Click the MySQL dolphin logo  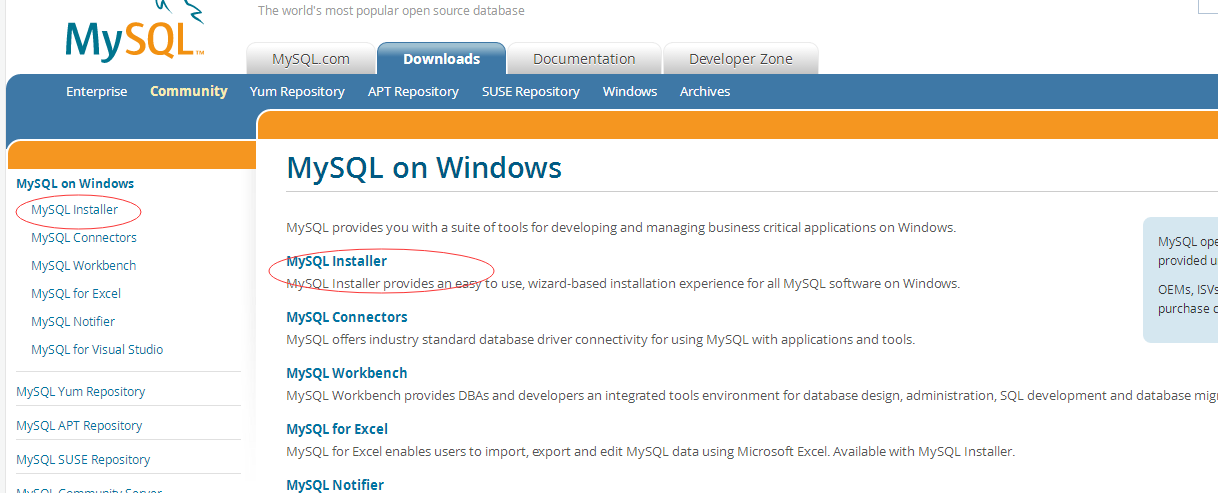tap(135, 35)
